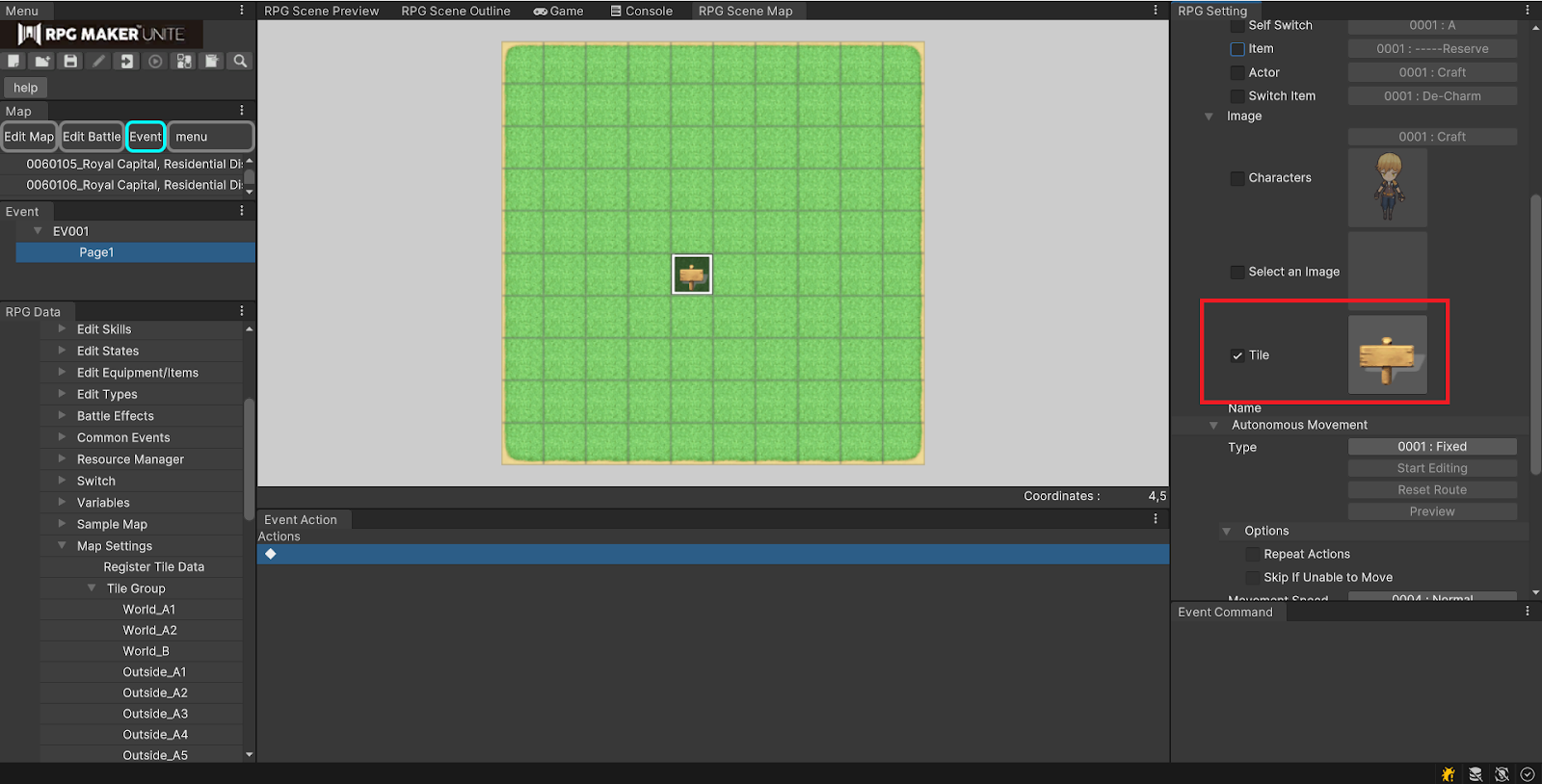1542x784 pixels.
Task: Click the Characters sprite thumbnail
Action: point(1388,187)
